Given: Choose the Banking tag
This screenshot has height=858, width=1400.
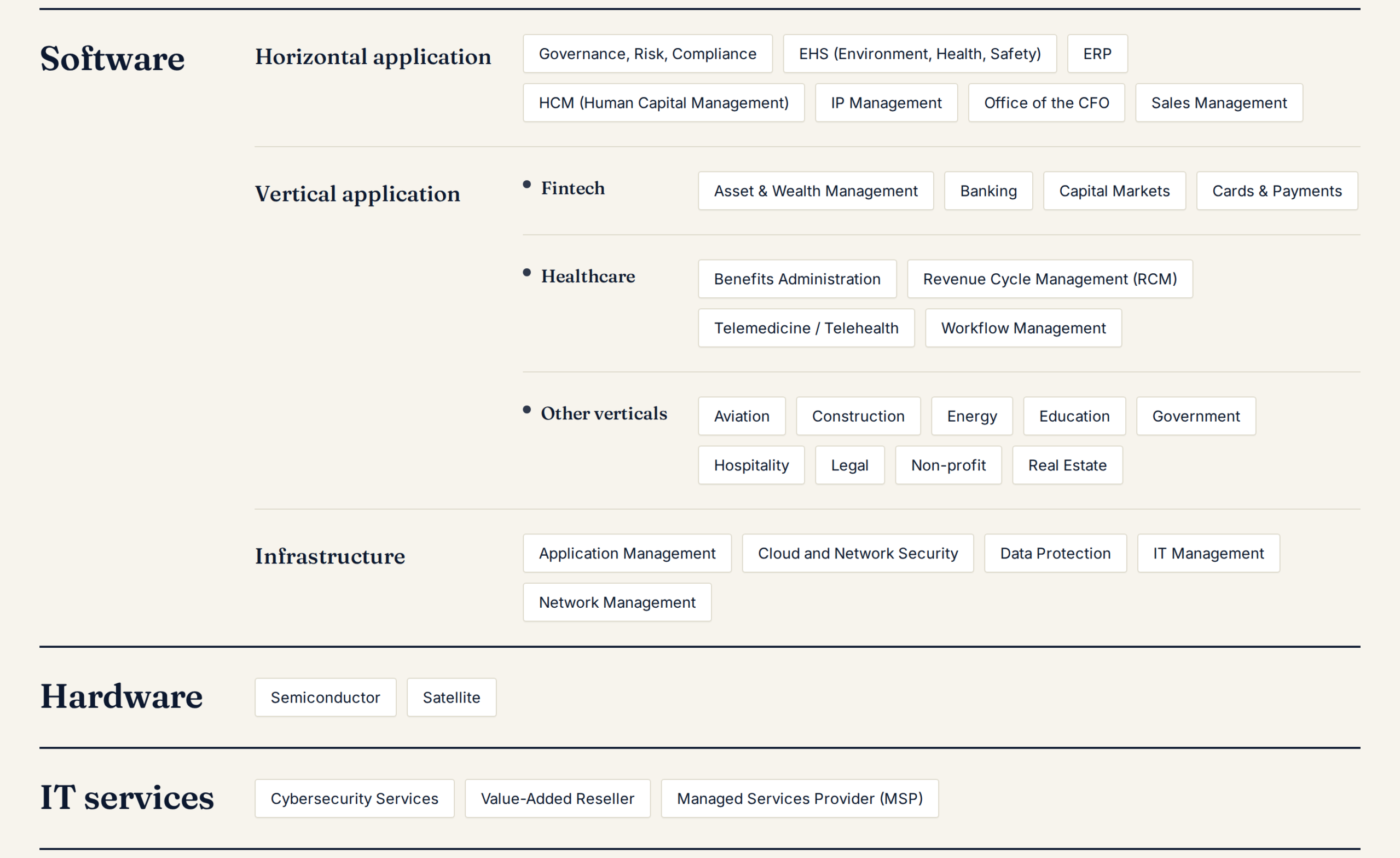Looking at the screenshot, I should point(988,191).
